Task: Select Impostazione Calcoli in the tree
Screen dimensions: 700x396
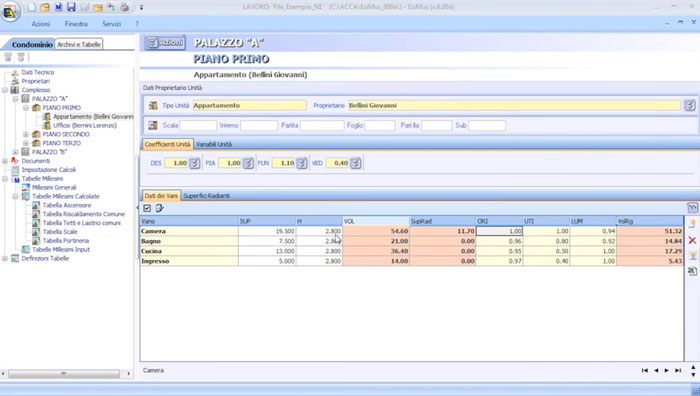Action: pos(49,170)
